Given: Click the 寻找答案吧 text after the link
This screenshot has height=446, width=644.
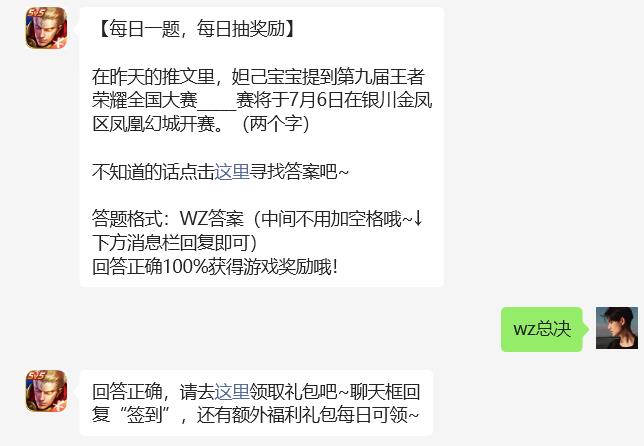Looking at the screenshot, I should point(294,172).
